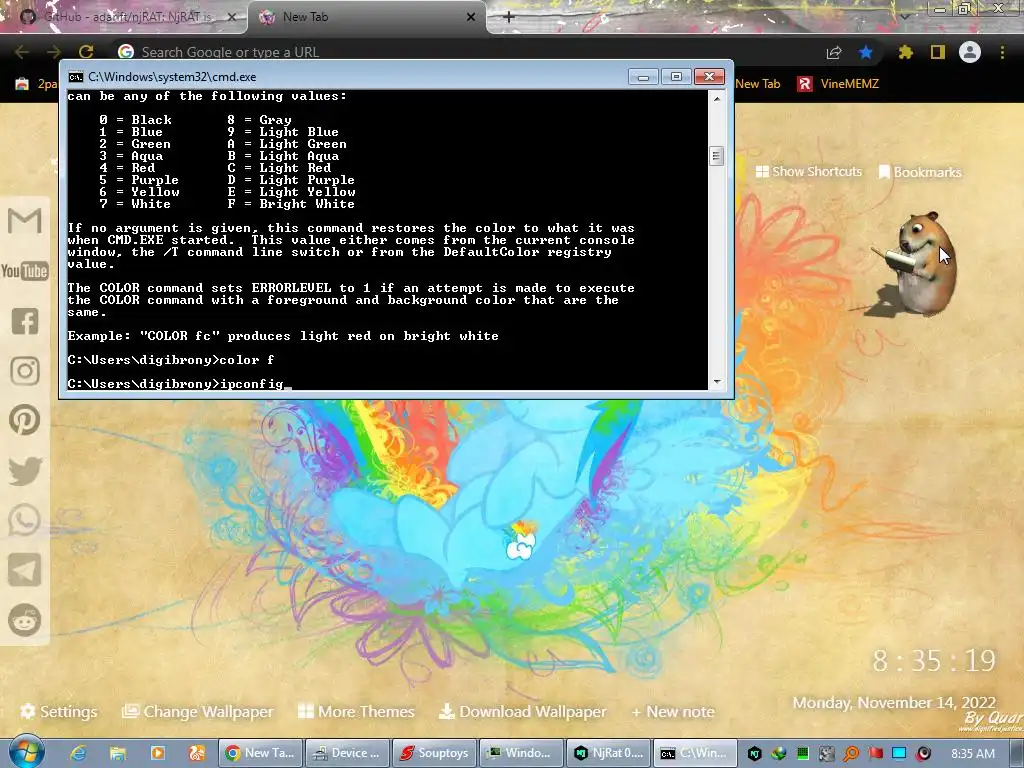Close the GitHub njRAT tab
The image size is (1024, 768).
231,17
